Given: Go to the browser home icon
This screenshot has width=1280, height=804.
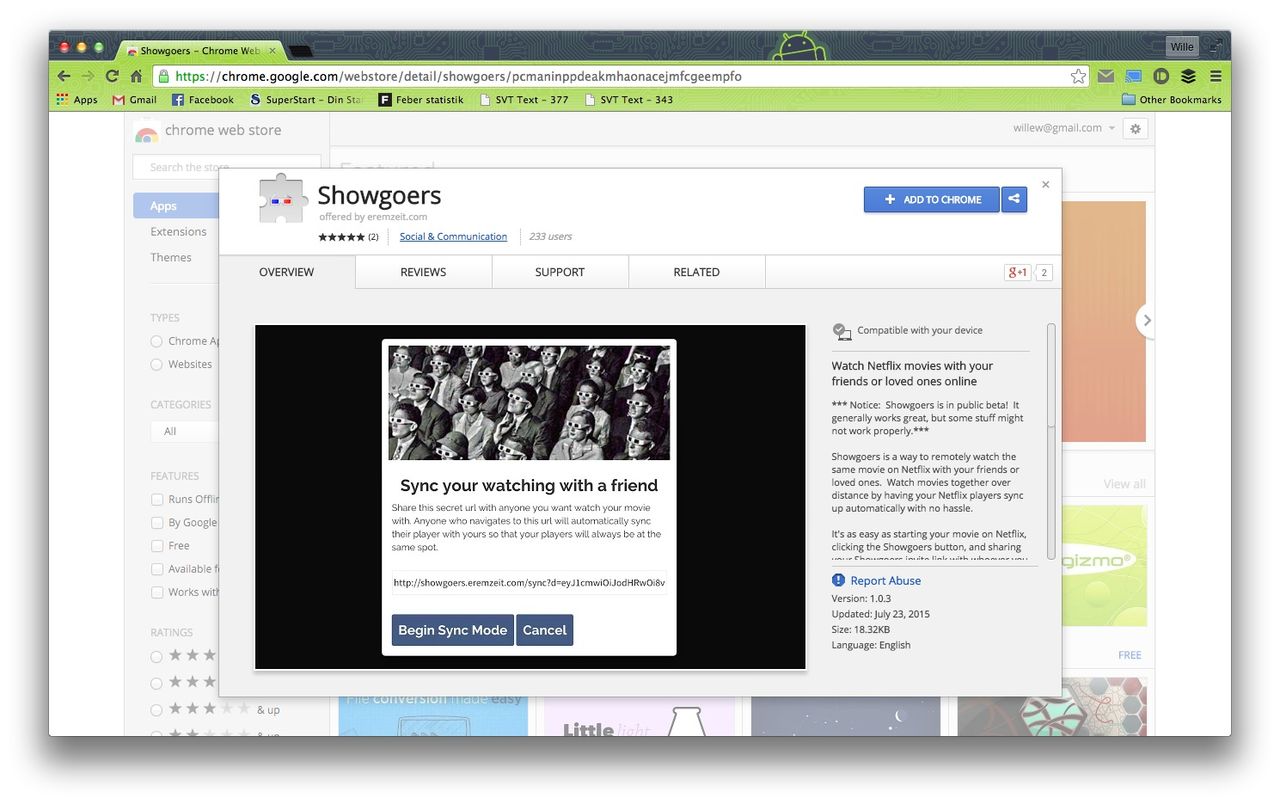Looking at the screenshot, I should pyautogui.click(x=136, y=76).
